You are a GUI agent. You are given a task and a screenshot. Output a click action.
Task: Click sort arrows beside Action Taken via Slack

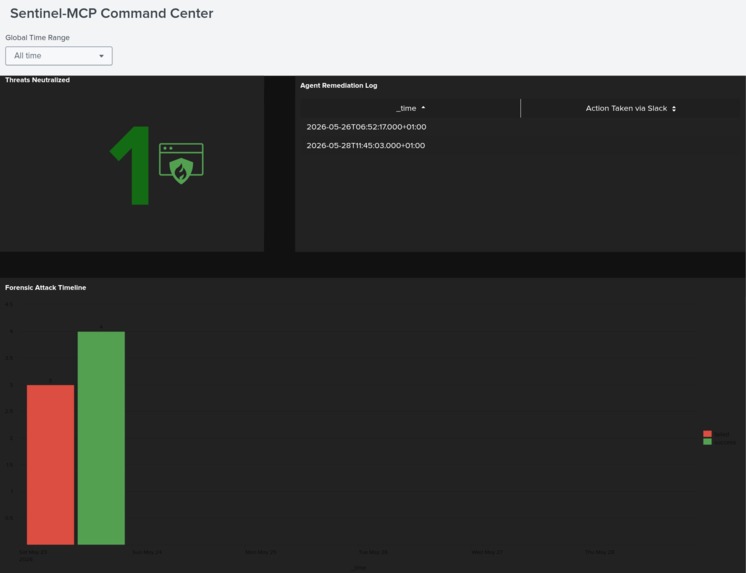(x=674, y=109)
